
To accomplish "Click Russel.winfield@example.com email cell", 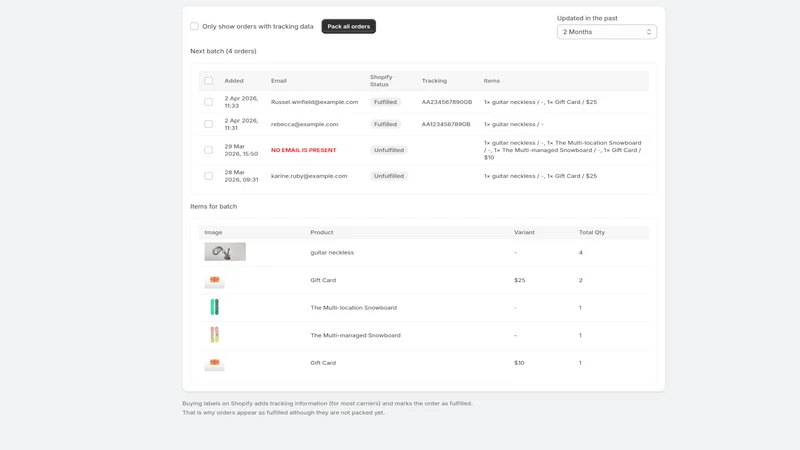I will click(x=314, y=102).
